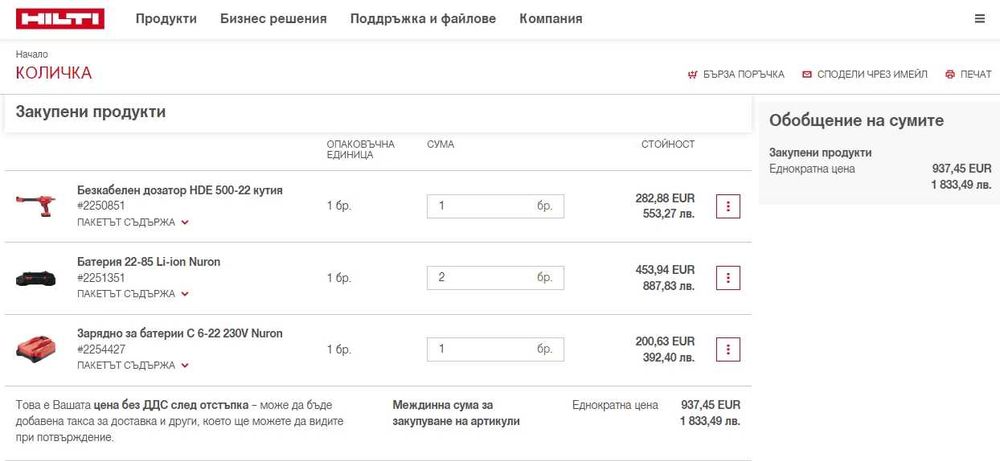This screenshot has width=1000, height=461.
Task: Open options menu for Батерия 22-85 row
Action: 728,278
